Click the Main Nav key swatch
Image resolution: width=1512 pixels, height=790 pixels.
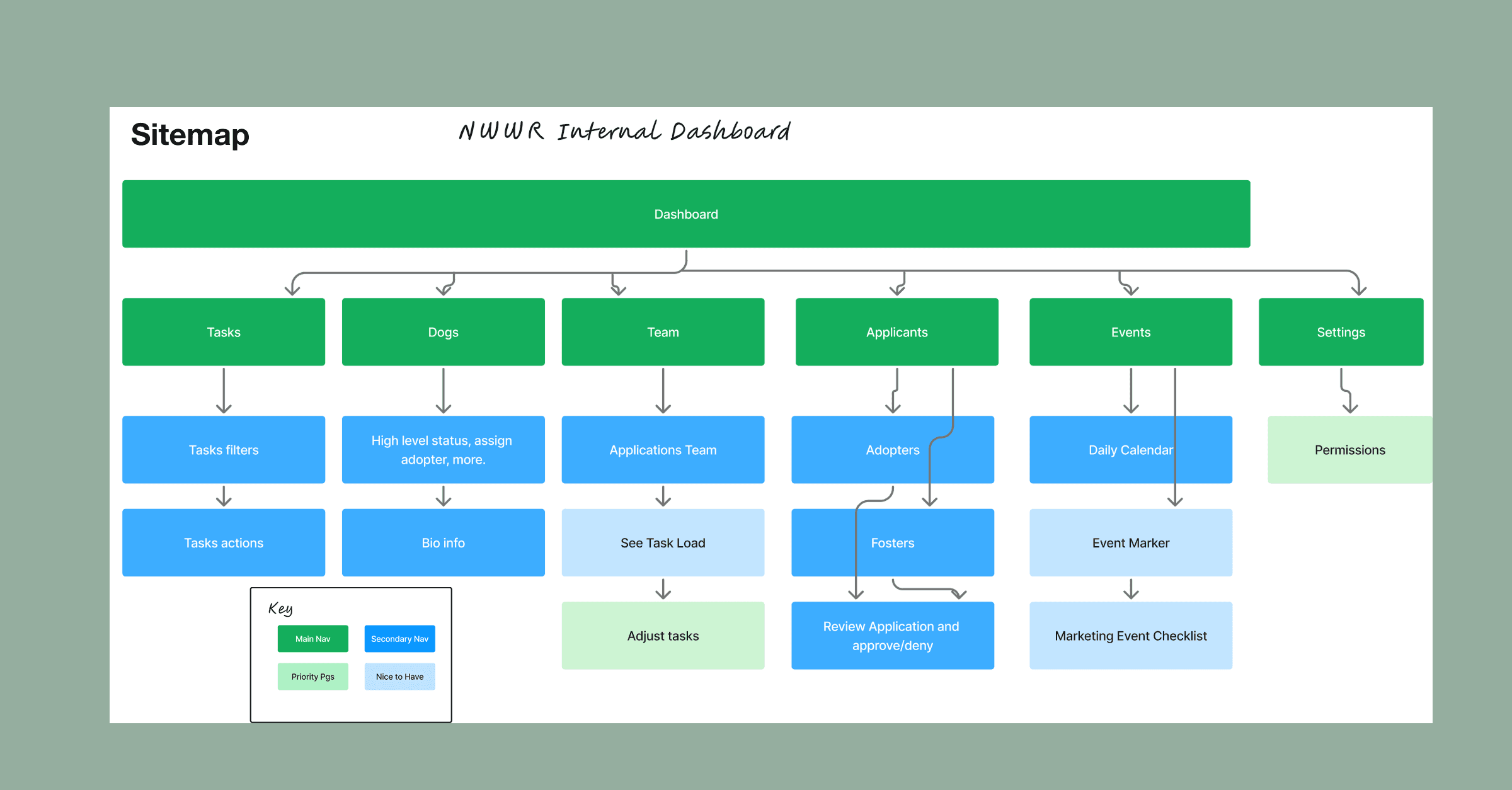[x=313, y=639]
